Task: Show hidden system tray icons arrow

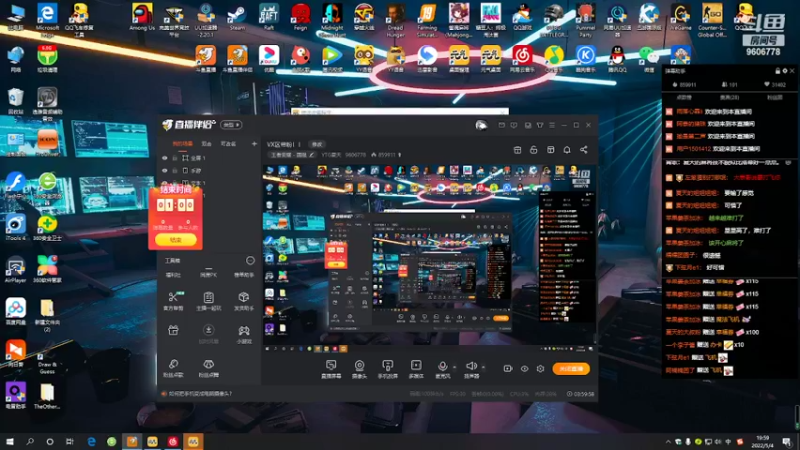Action: click(668, 442)
